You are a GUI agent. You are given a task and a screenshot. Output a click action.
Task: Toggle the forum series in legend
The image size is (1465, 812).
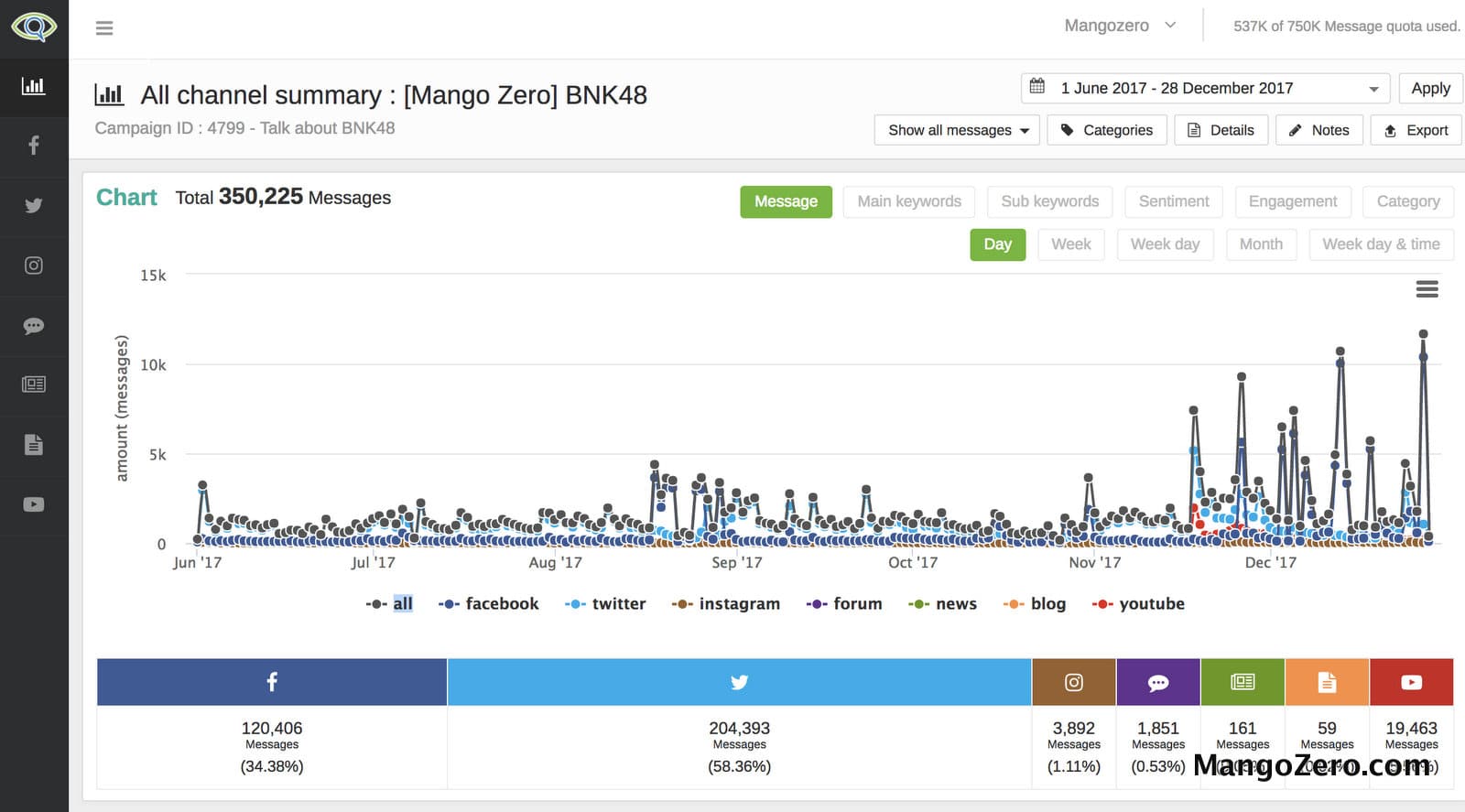[844, 604]
